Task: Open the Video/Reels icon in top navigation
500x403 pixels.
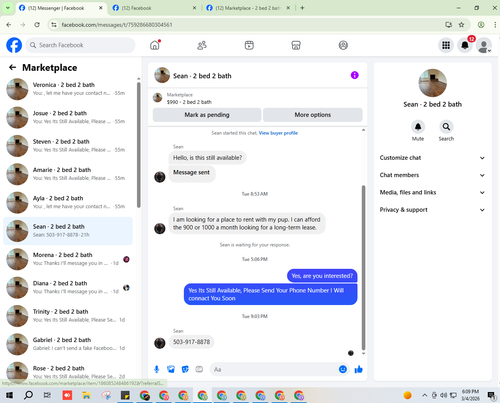Action: [249, 45]
